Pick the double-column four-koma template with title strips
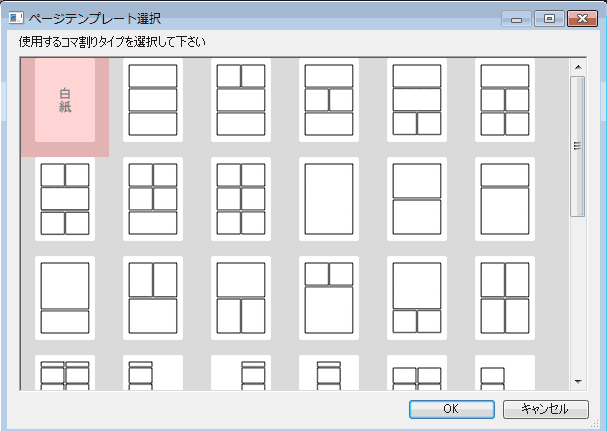Viewport: 607px width, 431px height. click(x=65, y=373)
